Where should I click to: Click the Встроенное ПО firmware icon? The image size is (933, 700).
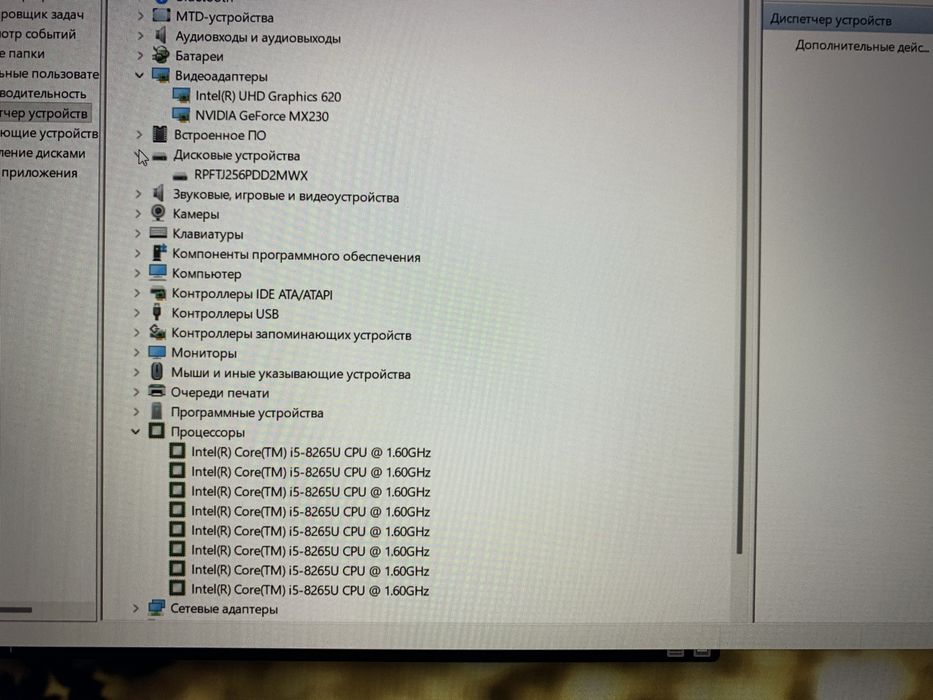[x=159, y=135]
